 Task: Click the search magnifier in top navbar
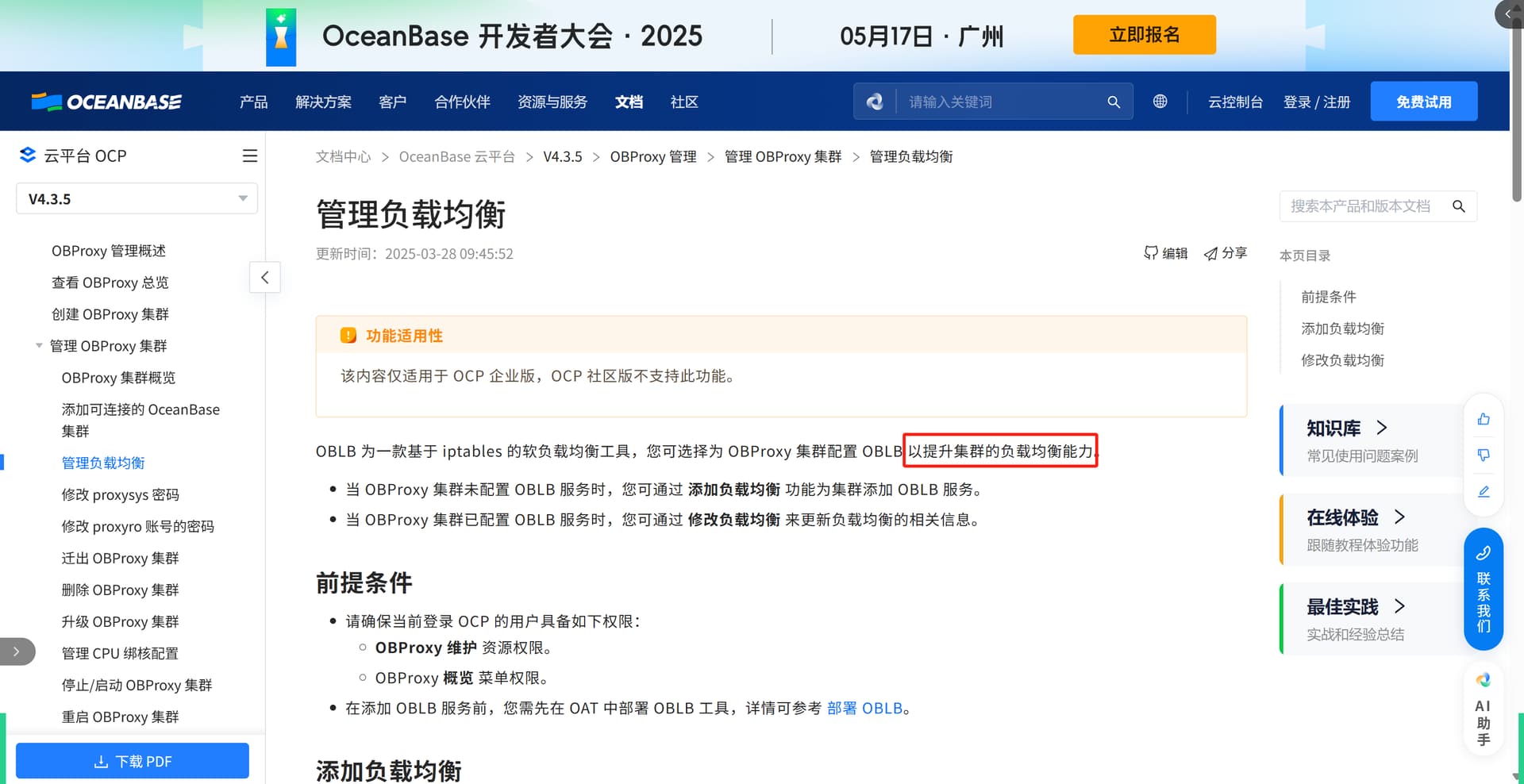(1114, 102)
